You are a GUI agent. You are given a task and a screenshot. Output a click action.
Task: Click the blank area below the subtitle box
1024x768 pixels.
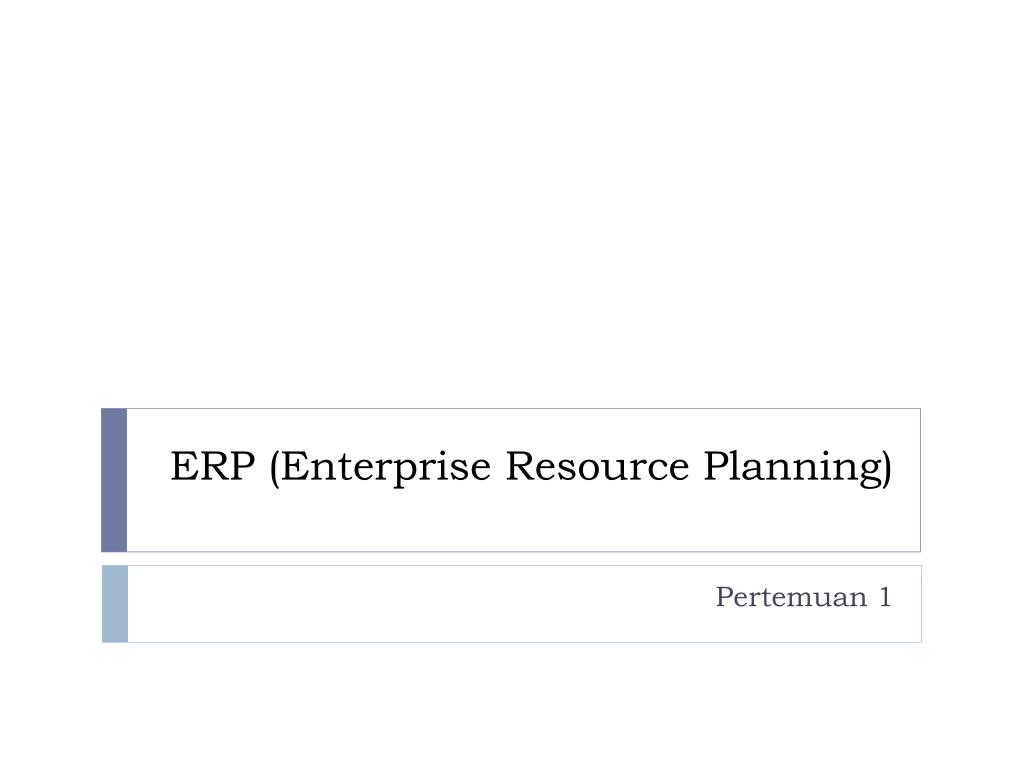pos(512,705)
